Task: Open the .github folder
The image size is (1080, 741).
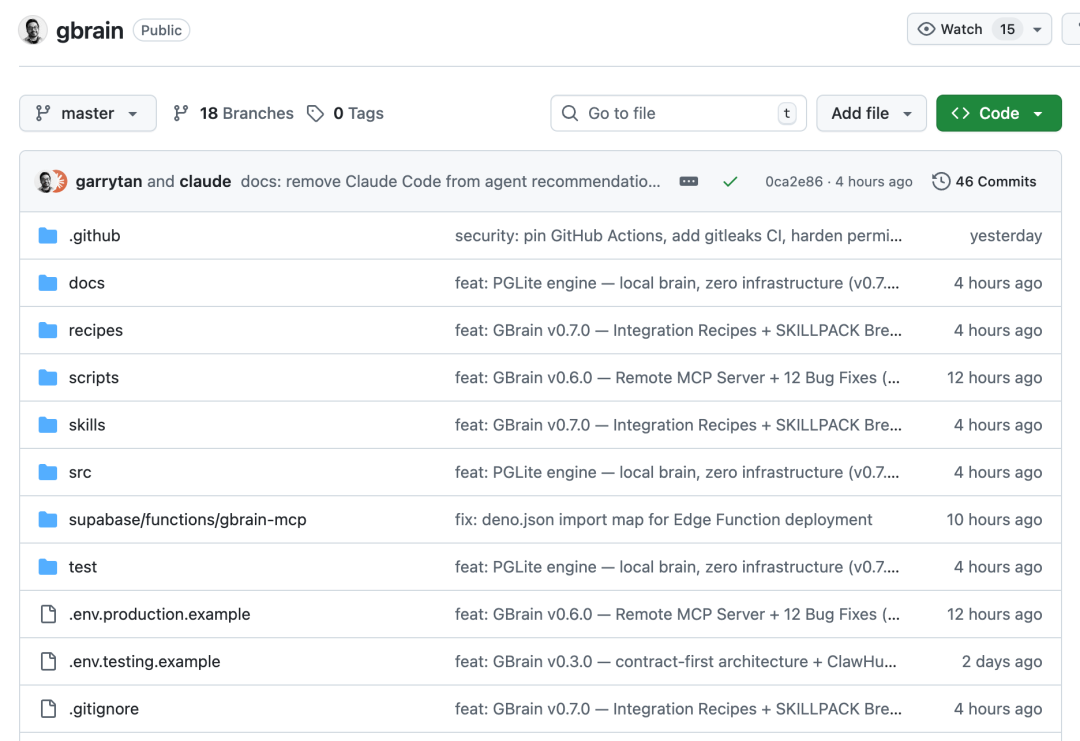Action: click(94, 236)
